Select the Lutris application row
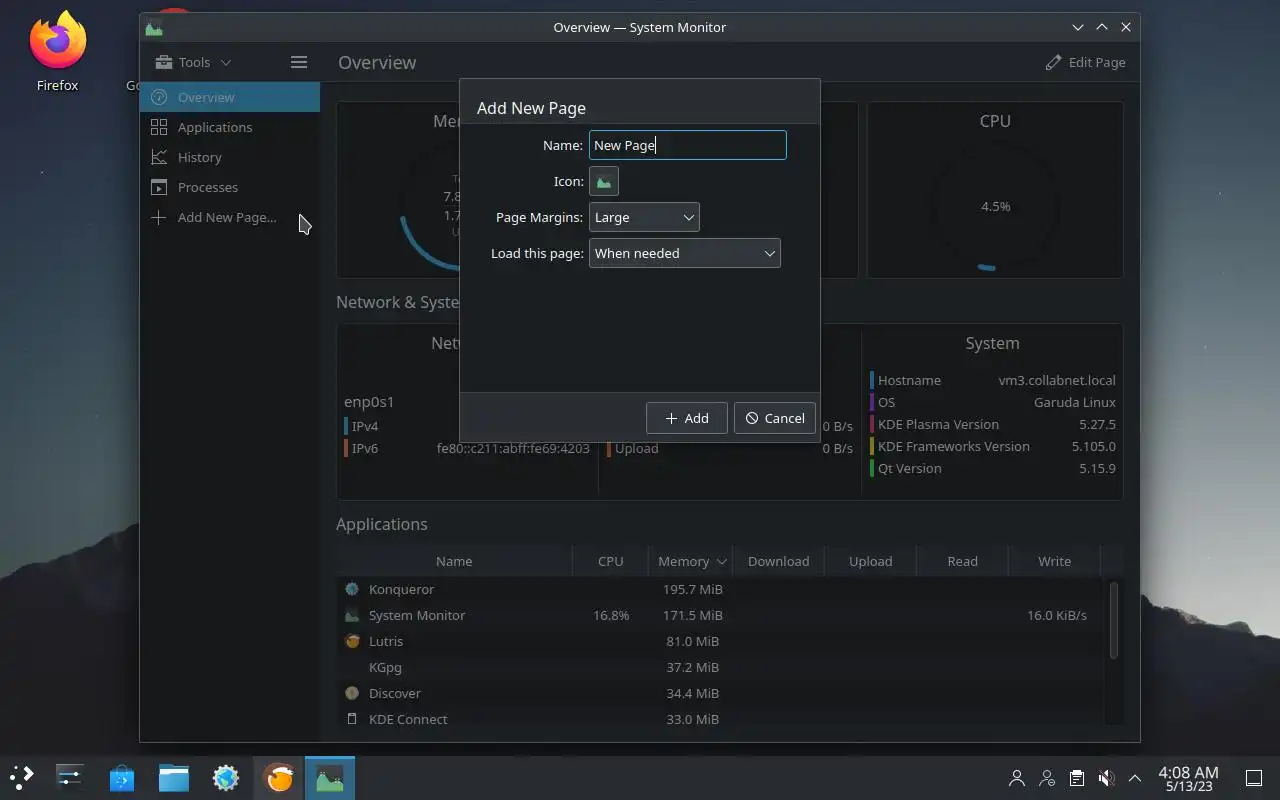The image size is (1280, 800). pos(720,641)
